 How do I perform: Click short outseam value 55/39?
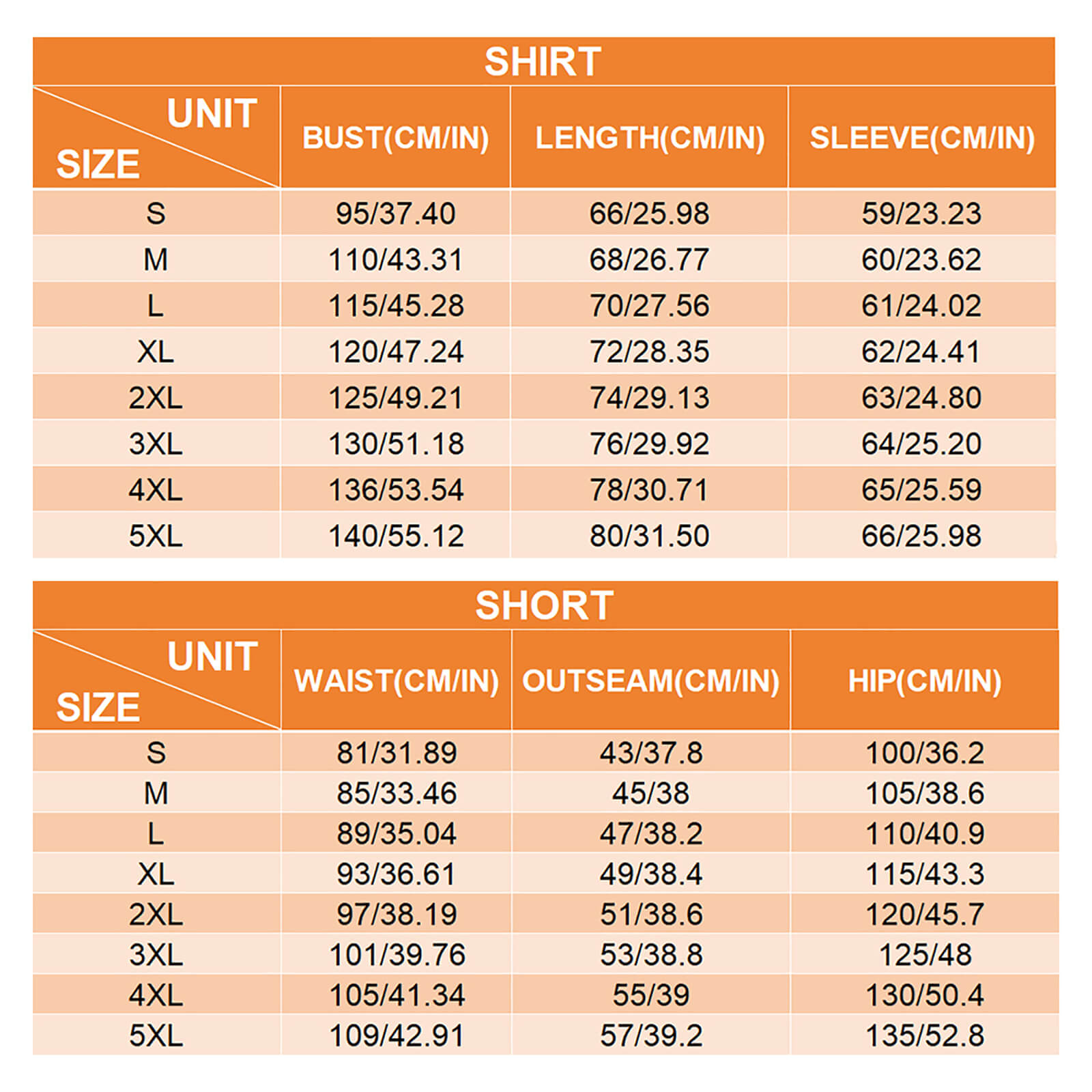(650, 995)
